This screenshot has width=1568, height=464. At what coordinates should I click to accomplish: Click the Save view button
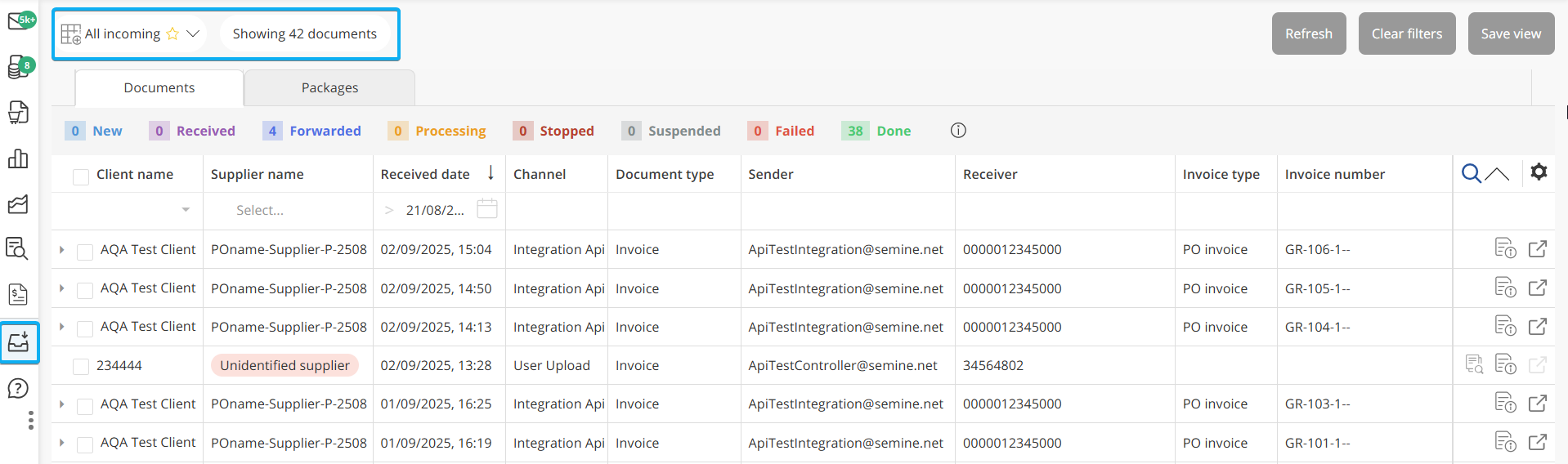click(1511, 33)
